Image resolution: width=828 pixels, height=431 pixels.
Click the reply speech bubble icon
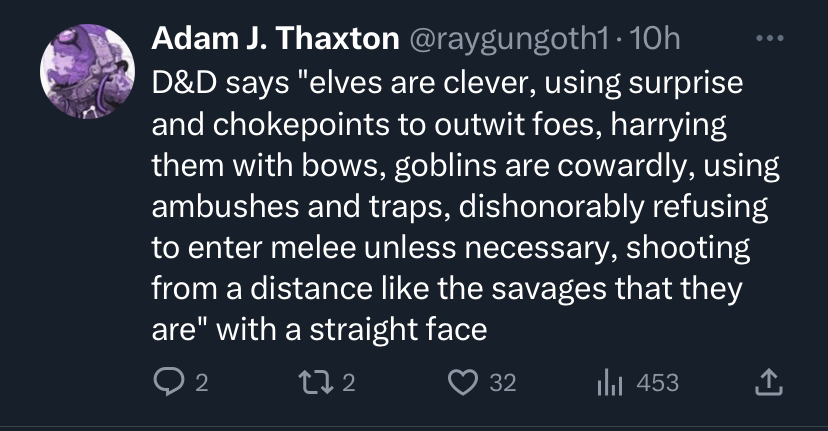click(167, 382)
